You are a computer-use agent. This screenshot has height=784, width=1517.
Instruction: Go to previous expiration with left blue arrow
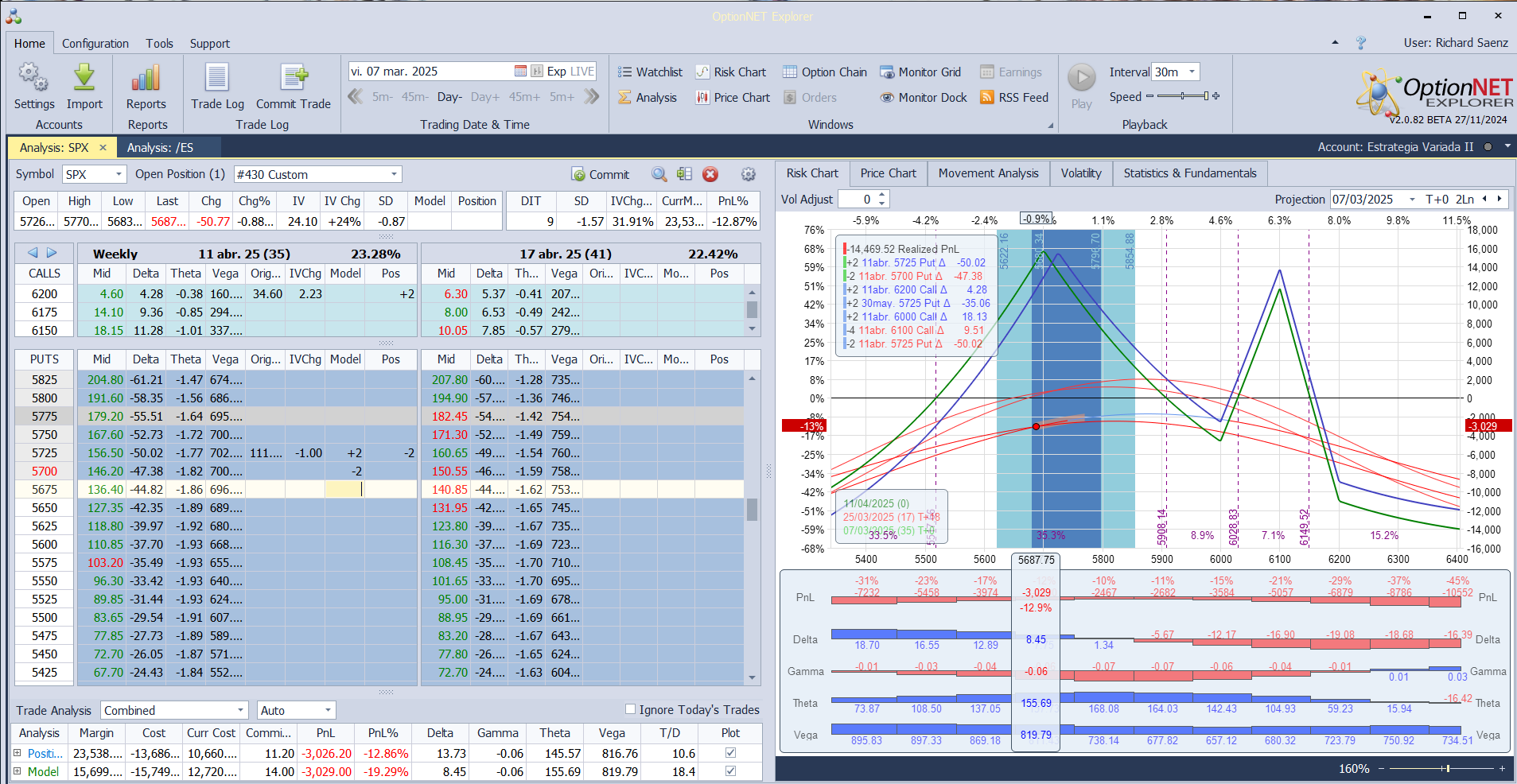(x=33, y=253)
